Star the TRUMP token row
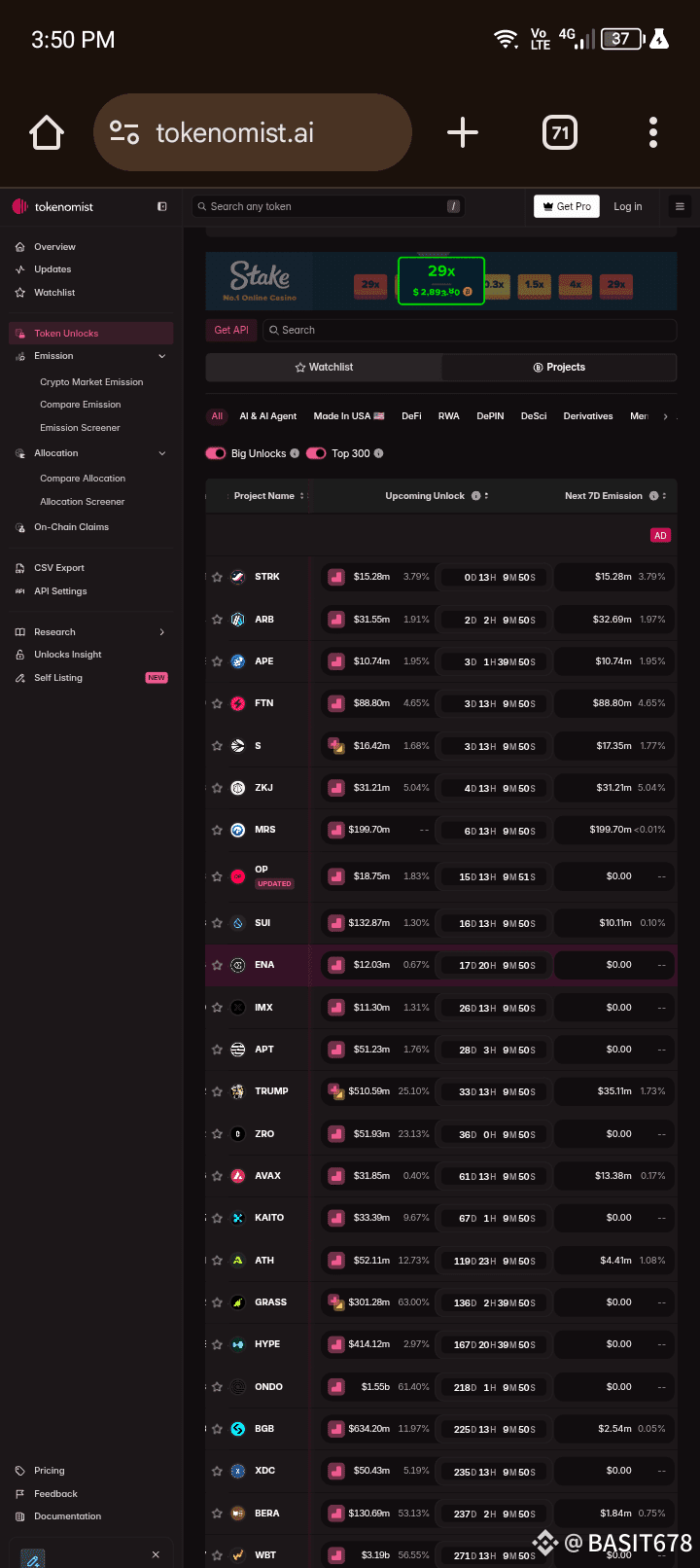The height and width of the screenshot is (1568, 700). (x=217, y=1091)
